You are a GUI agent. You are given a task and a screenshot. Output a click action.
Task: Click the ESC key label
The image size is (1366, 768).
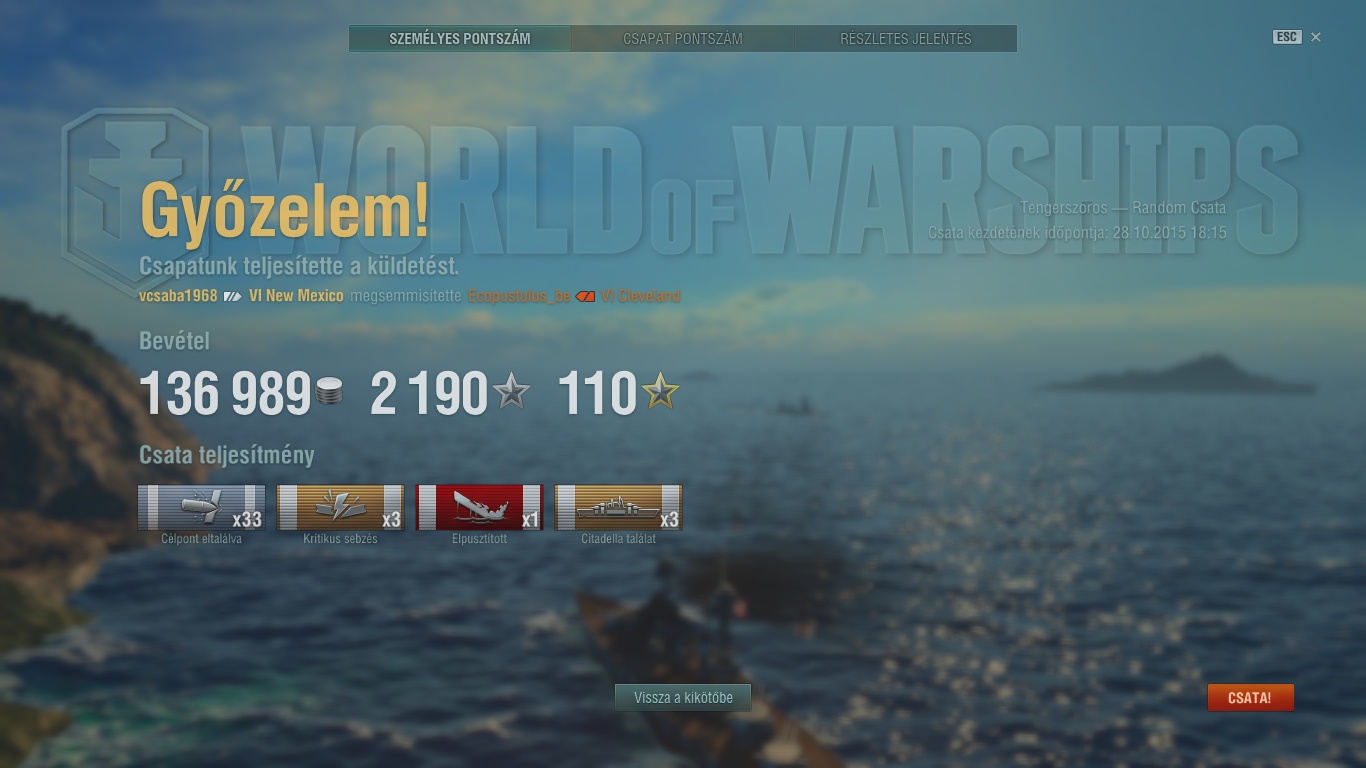point(1287,37)
